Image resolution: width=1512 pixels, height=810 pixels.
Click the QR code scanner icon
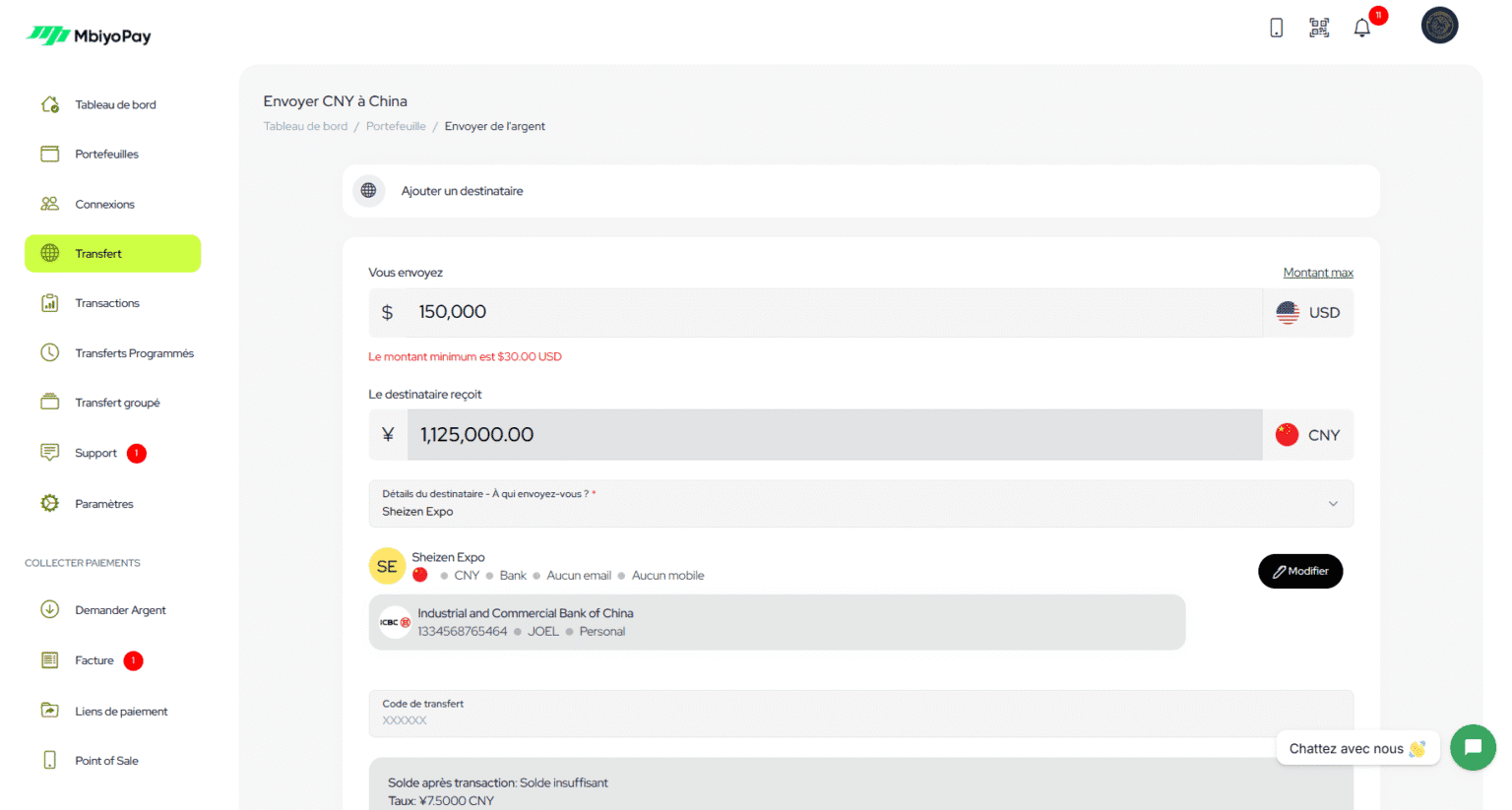point(1319,28)
